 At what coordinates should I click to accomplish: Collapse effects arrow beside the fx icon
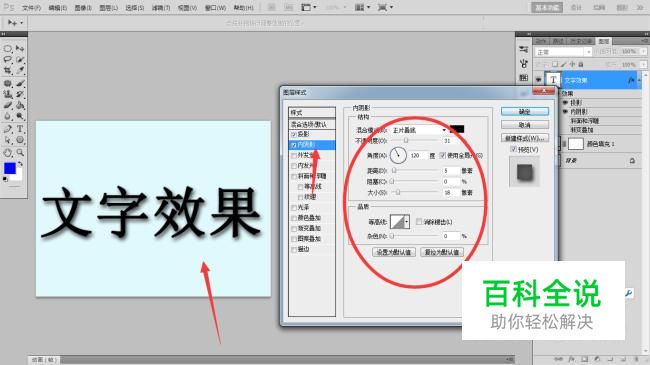639,80
